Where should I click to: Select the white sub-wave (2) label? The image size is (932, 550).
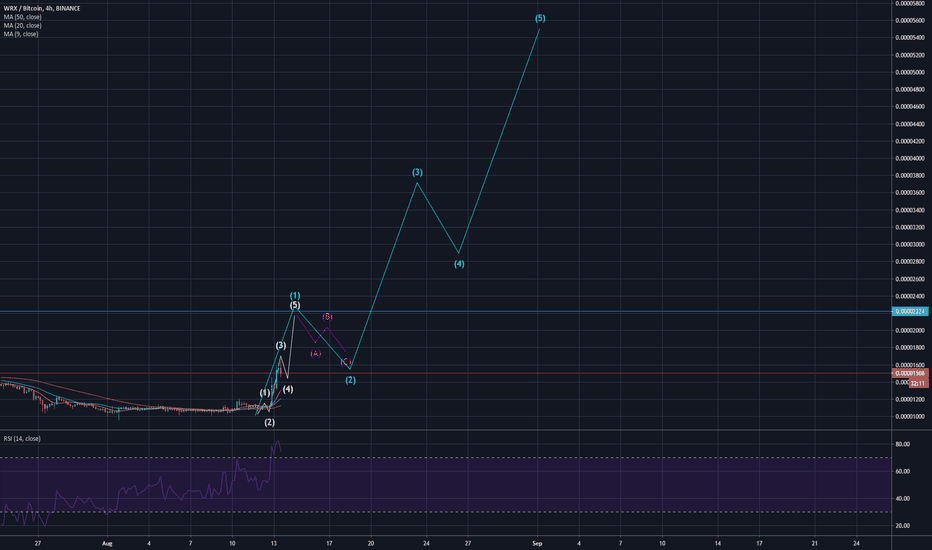coord(269,422)
